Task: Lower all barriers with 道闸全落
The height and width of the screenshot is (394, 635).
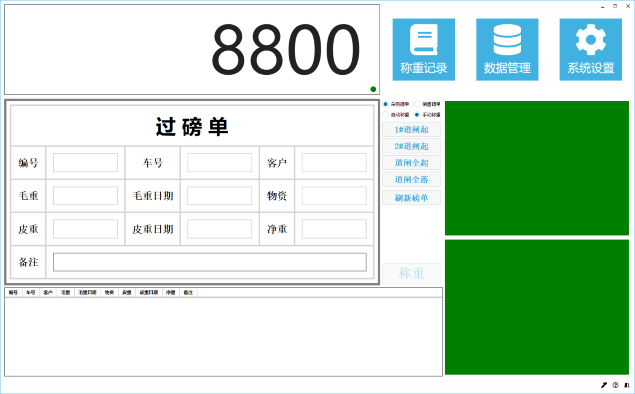Action: [x=411, y=179]
